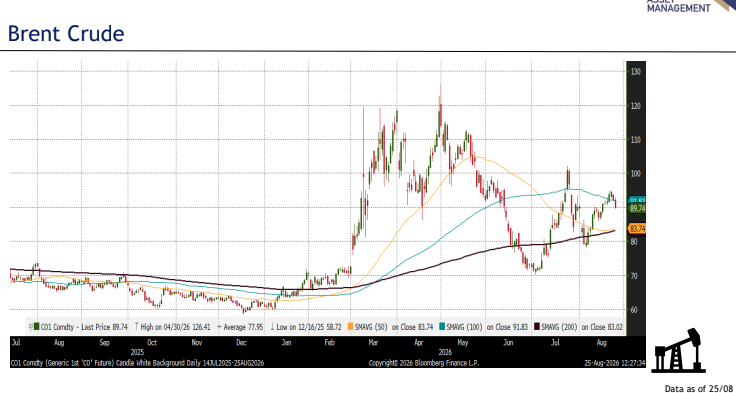Click the Feb month label on time axis
Screen dimensions: 736x393
click(329, 343)
